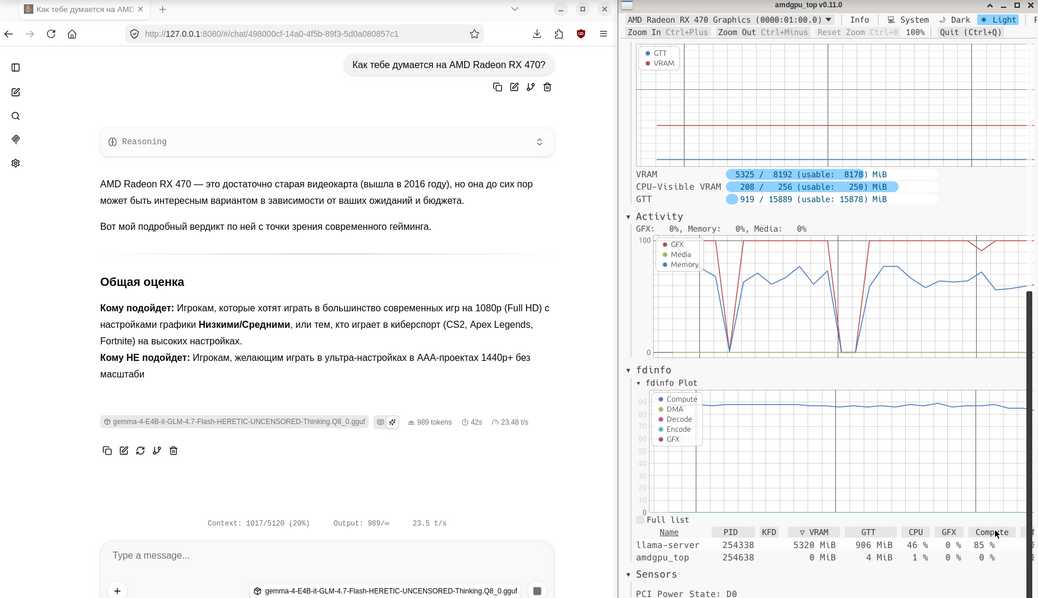Go back in browser history

(9, 34)
